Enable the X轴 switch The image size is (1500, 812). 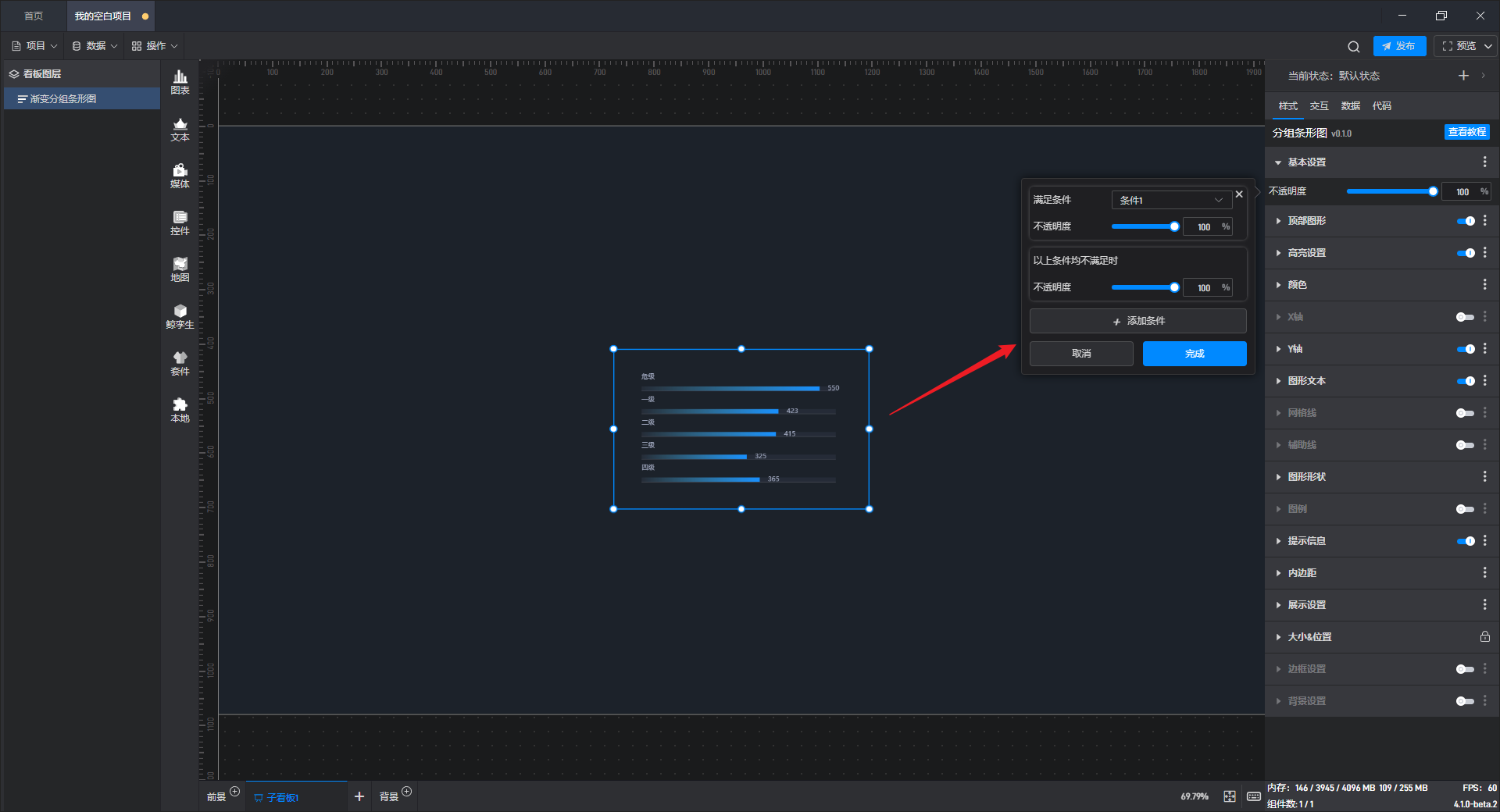(1466, 317)
